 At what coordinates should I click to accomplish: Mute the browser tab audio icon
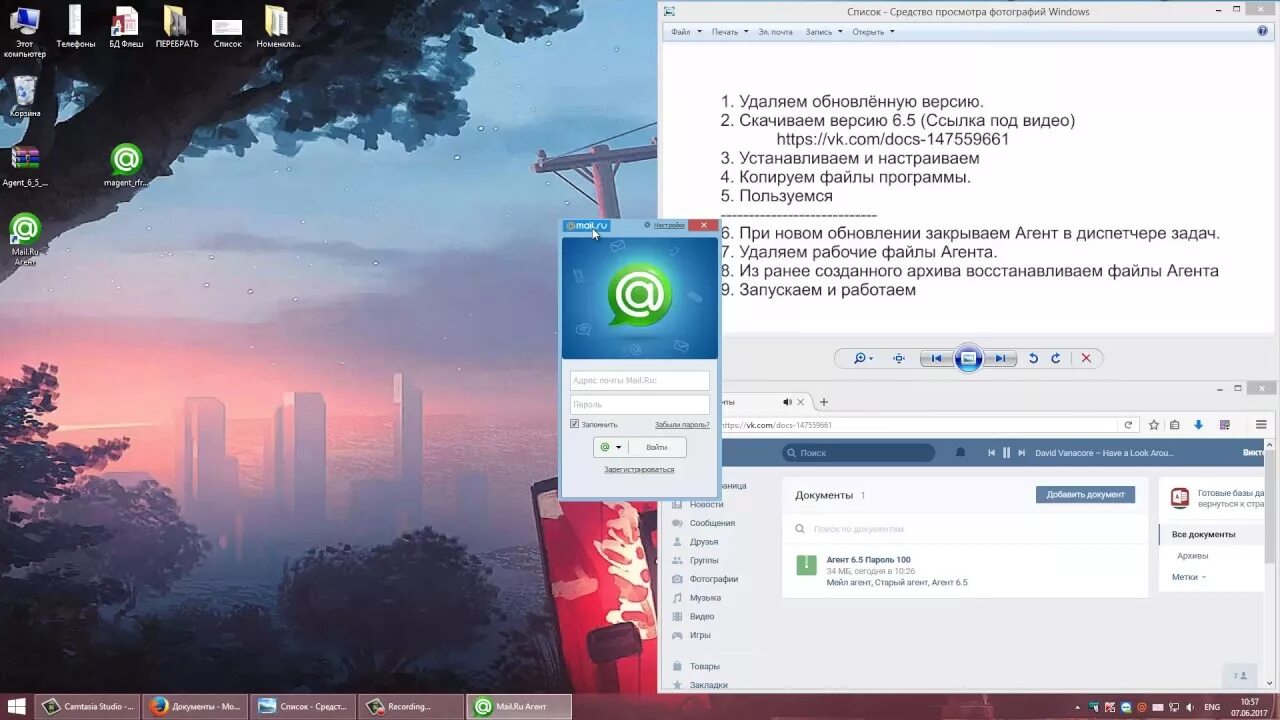788,402
